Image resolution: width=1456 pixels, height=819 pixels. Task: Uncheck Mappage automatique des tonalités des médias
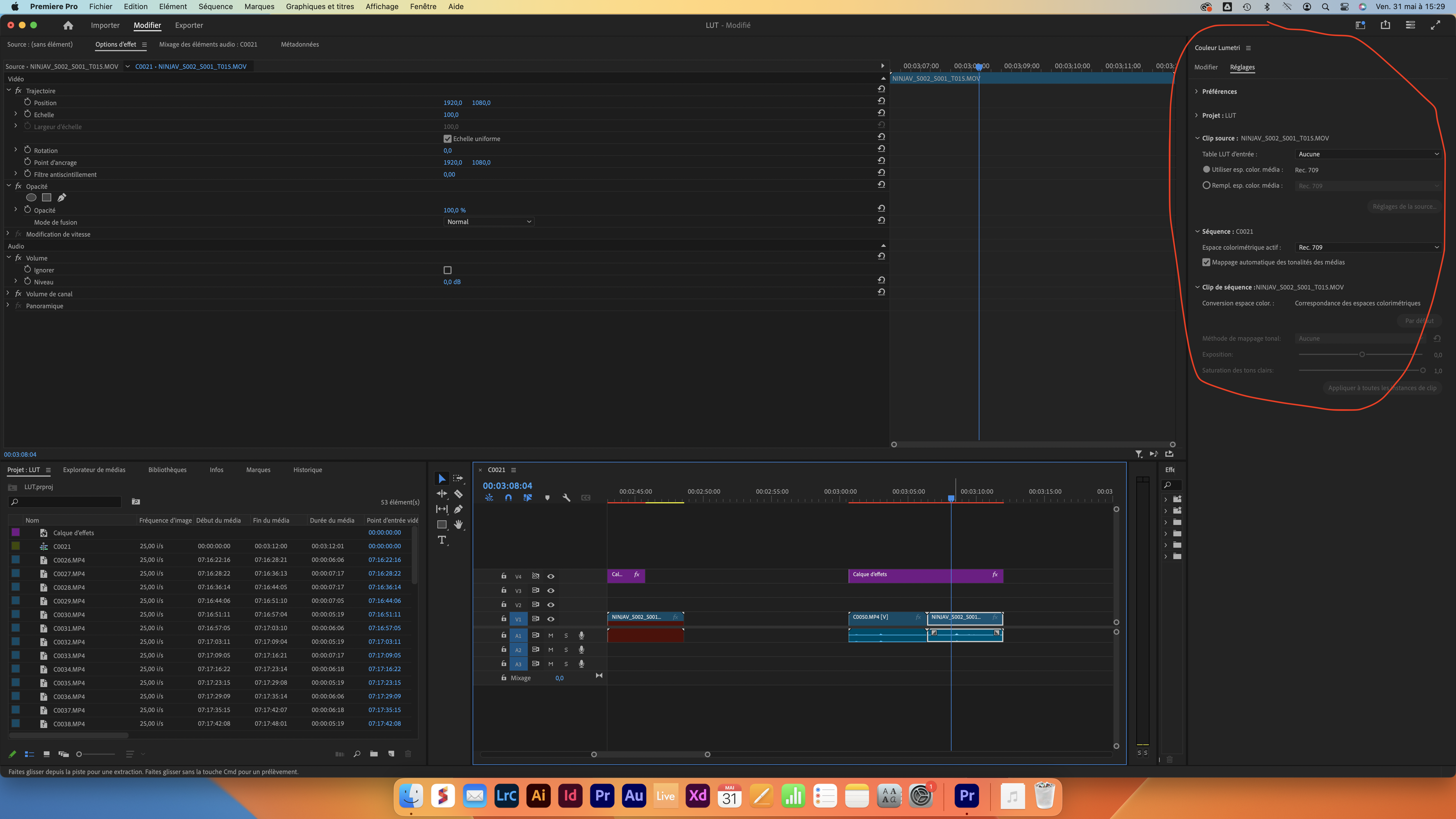1206,262
